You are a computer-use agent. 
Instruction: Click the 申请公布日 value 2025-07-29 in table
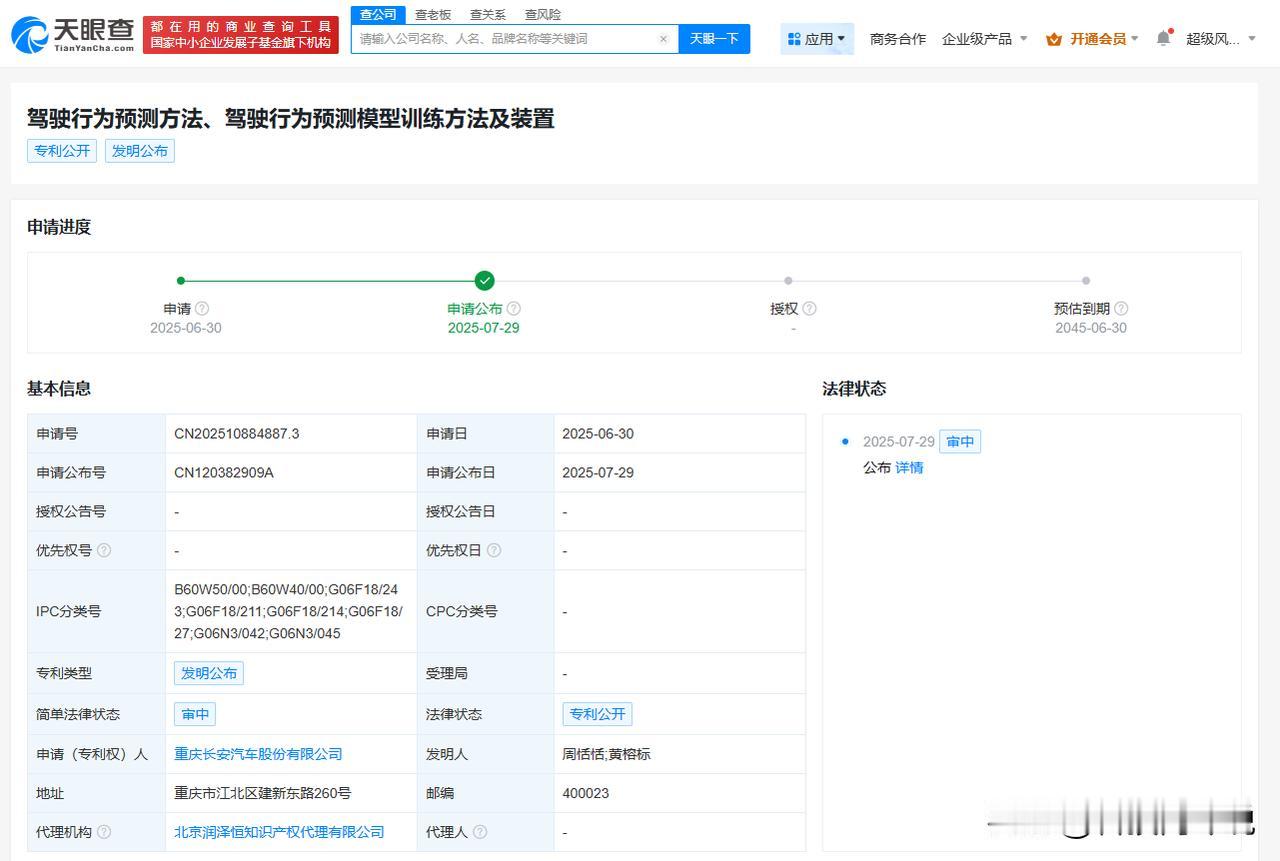[x=598, y=473]
